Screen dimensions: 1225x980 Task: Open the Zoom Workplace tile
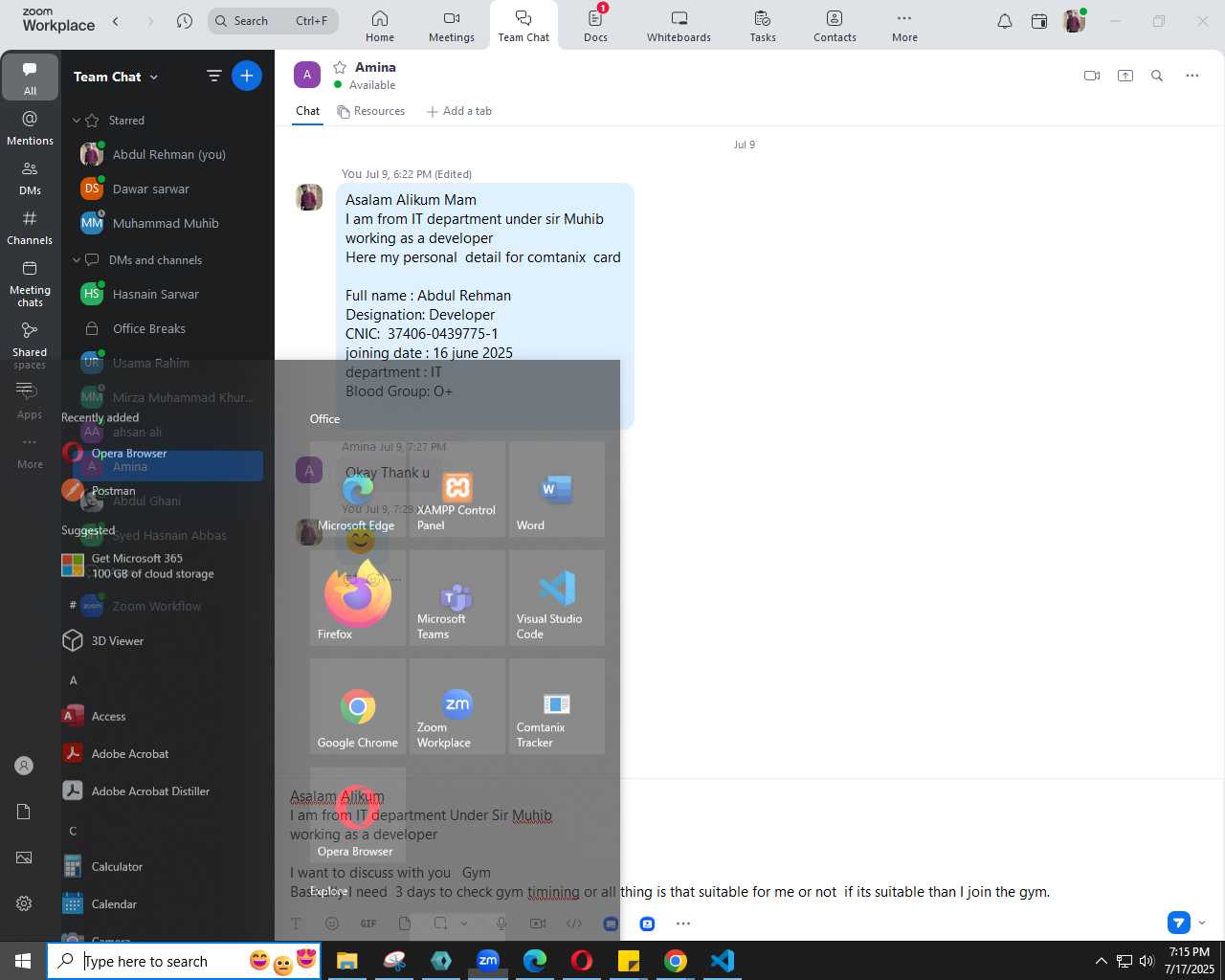[457, 706]
